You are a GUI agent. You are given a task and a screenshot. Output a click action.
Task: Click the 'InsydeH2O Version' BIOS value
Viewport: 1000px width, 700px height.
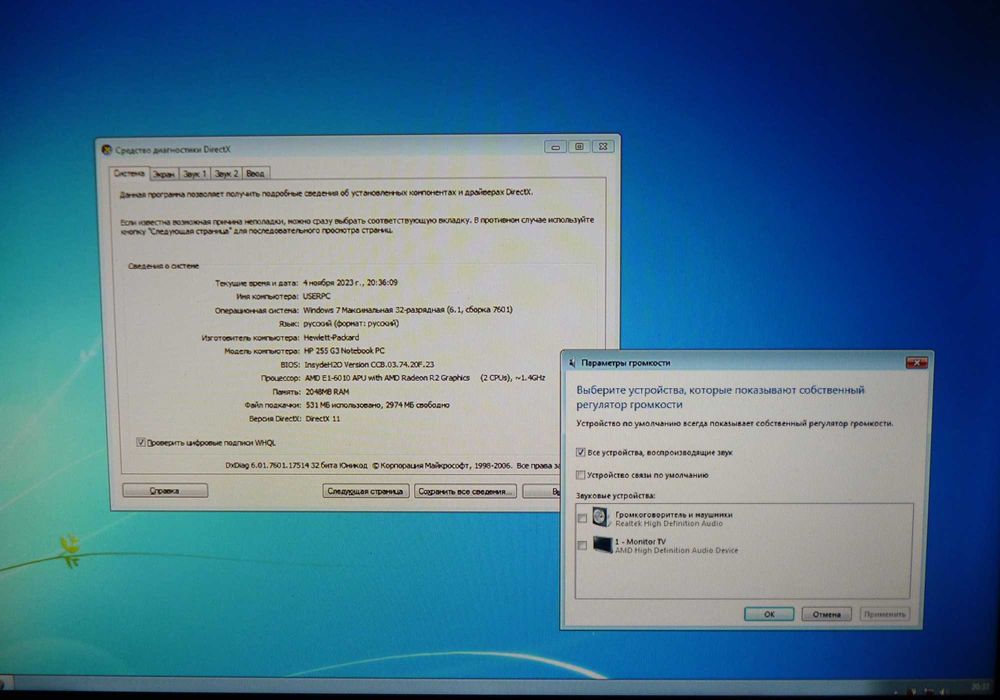tap(369, 365)
